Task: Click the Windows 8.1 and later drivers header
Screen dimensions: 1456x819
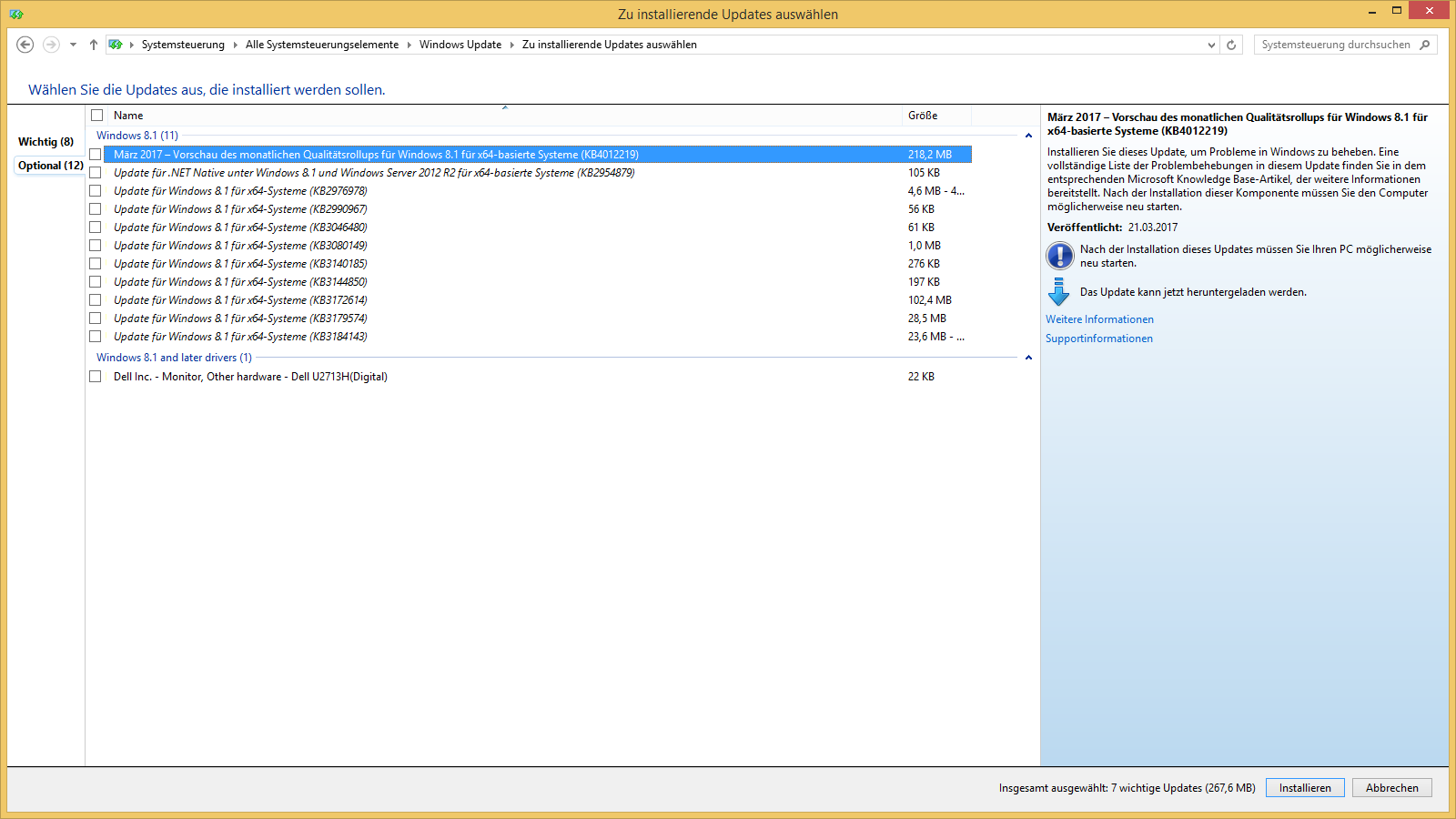Action: [x=174, y=358]
